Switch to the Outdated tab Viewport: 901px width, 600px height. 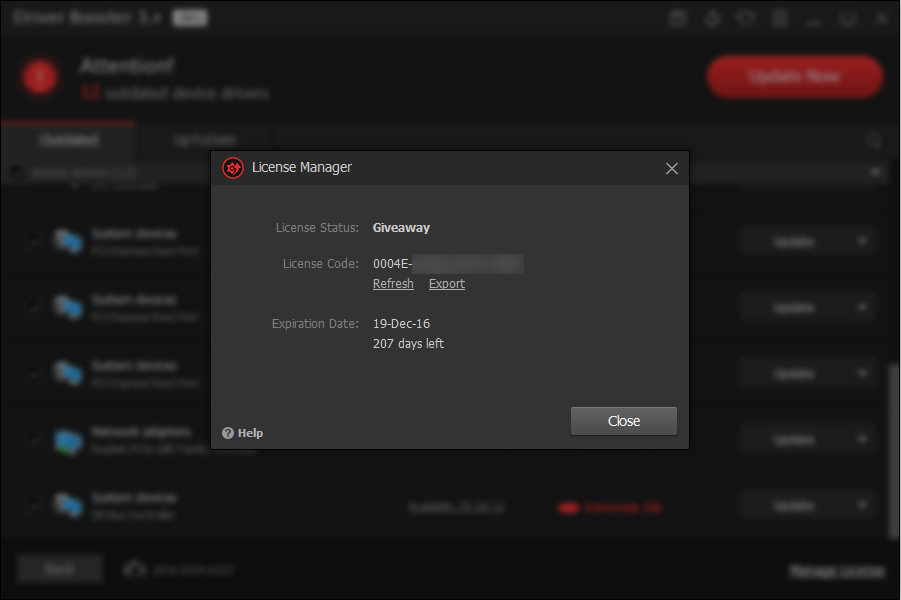[x=68, y=140]
